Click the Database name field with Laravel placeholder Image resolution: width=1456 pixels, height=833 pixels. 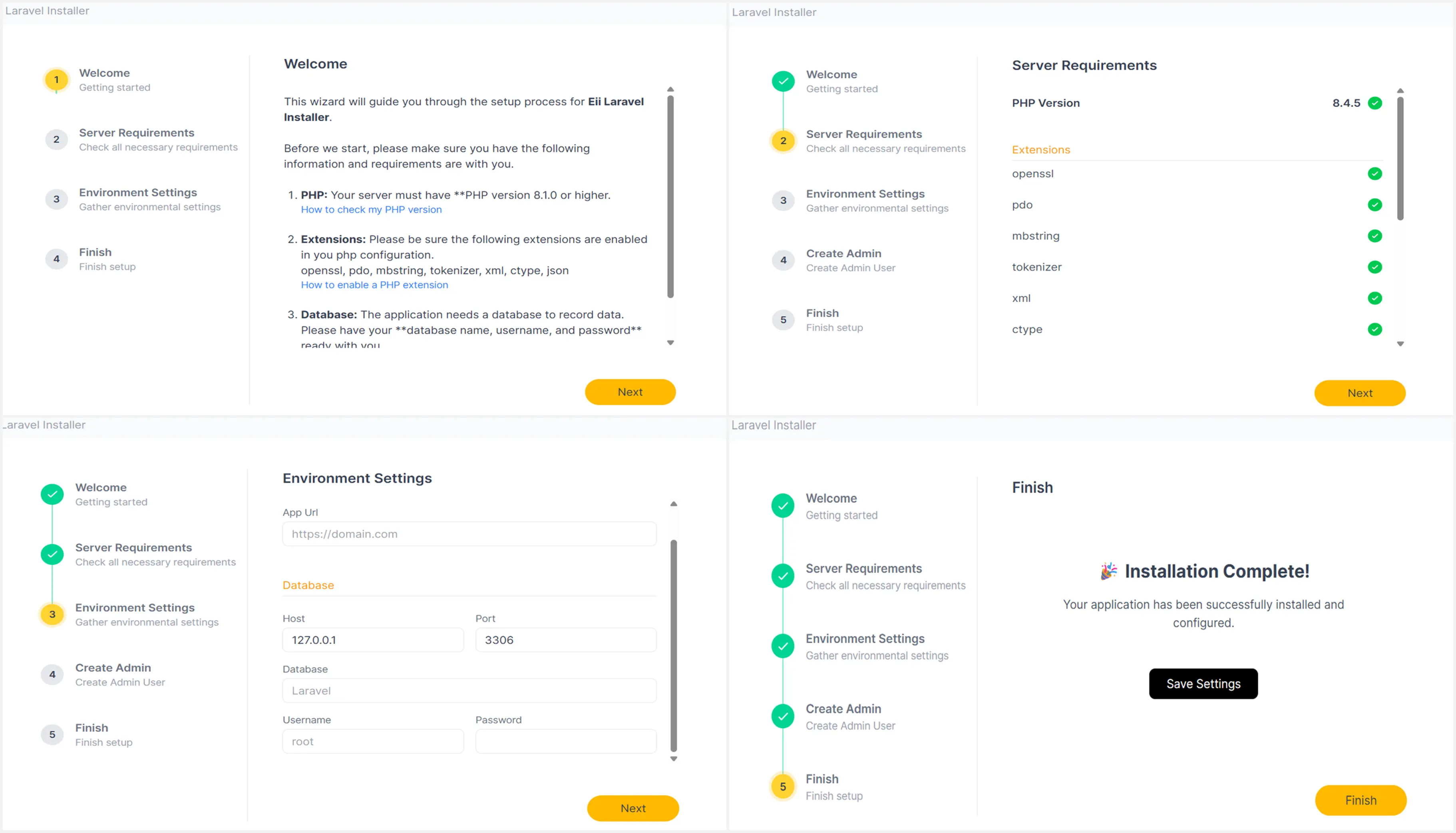[x=469, y=690]
